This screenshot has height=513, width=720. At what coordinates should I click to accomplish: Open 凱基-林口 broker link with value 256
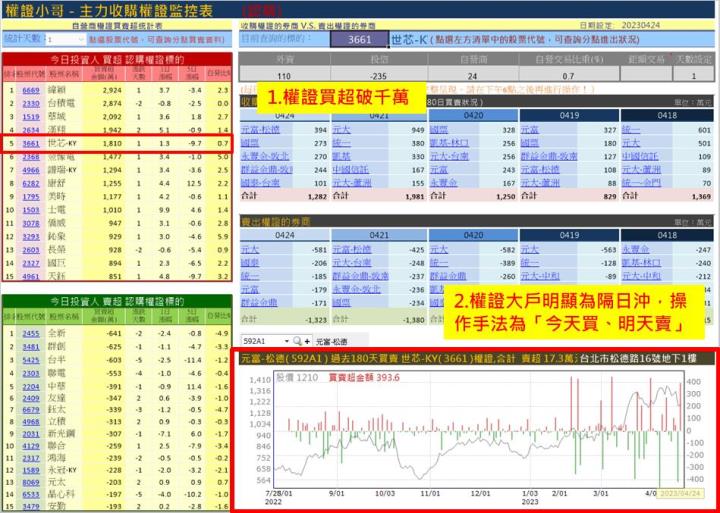(448, 143)
